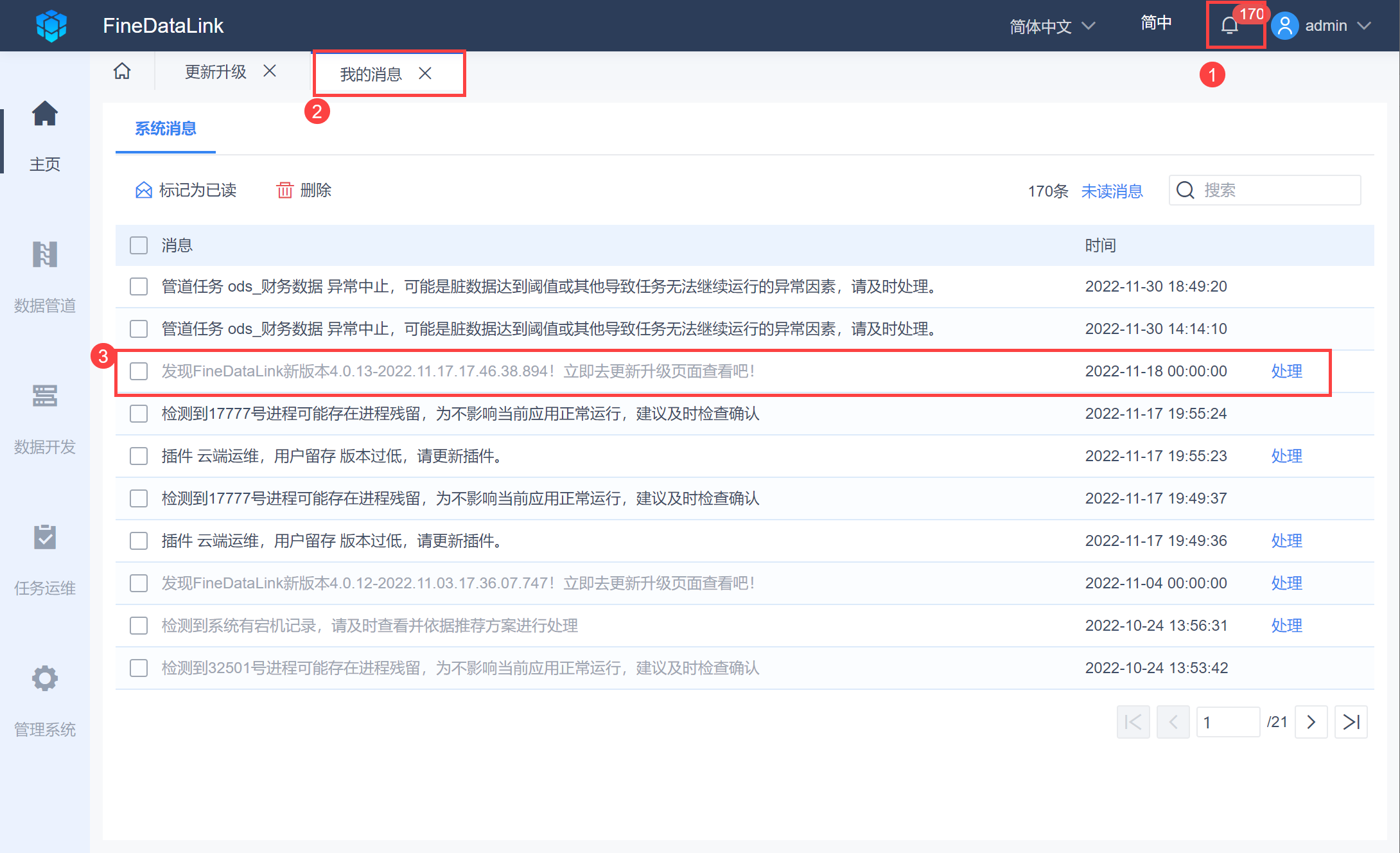Select checkbox for 4.0.13 new version message

tap(139, 371)
